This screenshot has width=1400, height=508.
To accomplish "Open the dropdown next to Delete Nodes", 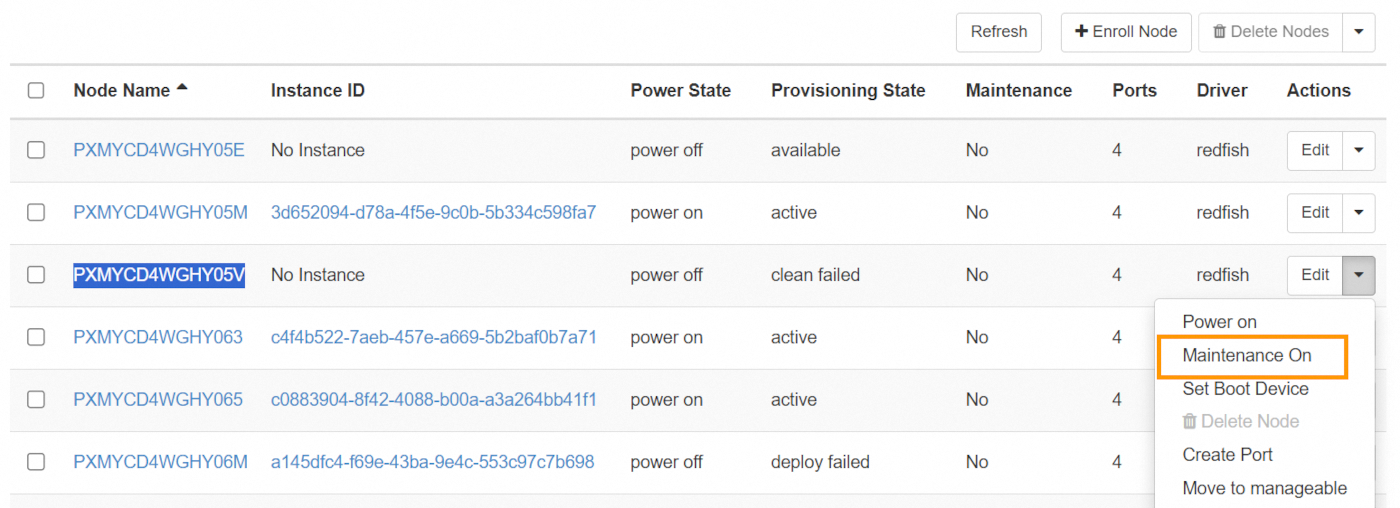I will pos(1358,32).
